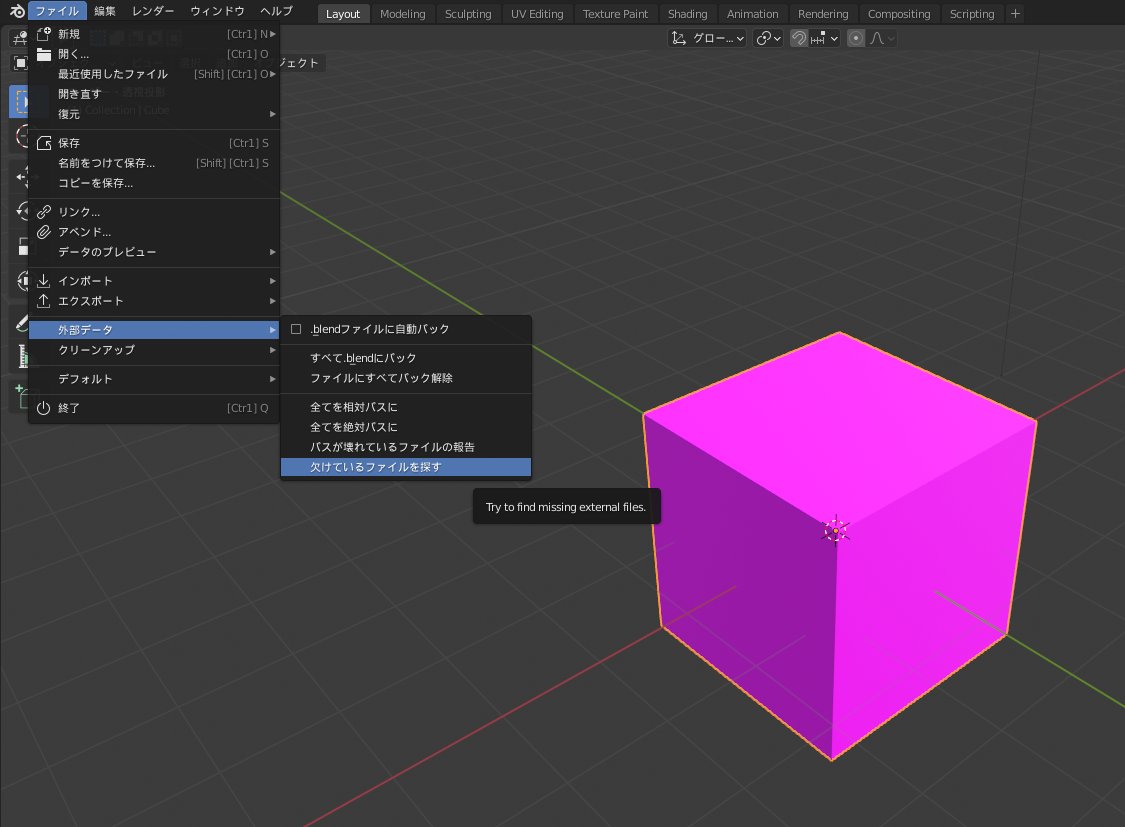Open the 編集 menu

[x=105, y=11]
